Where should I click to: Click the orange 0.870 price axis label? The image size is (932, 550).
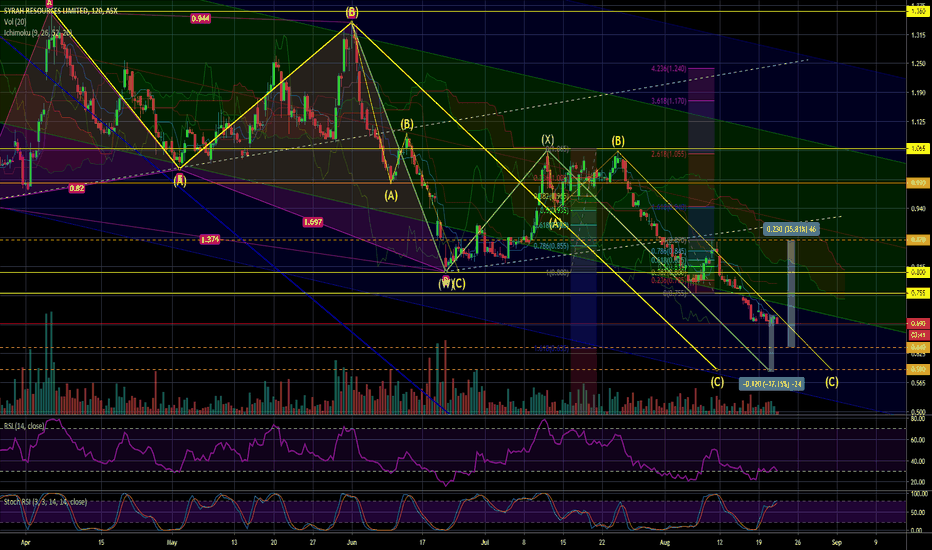pyautogui.click(x=918, y=240)
